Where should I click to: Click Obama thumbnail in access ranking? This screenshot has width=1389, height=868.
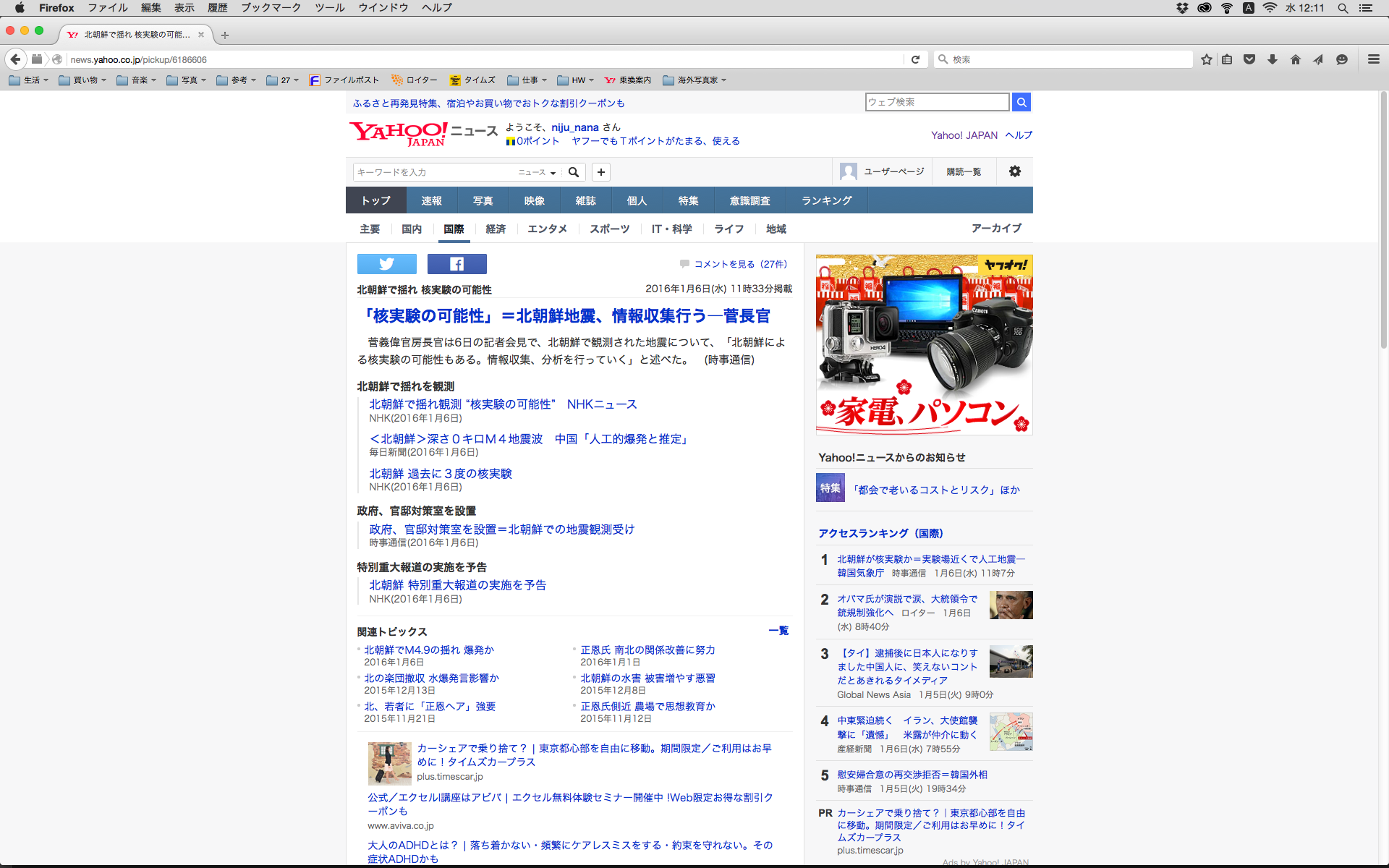(x=1011, y=605)
